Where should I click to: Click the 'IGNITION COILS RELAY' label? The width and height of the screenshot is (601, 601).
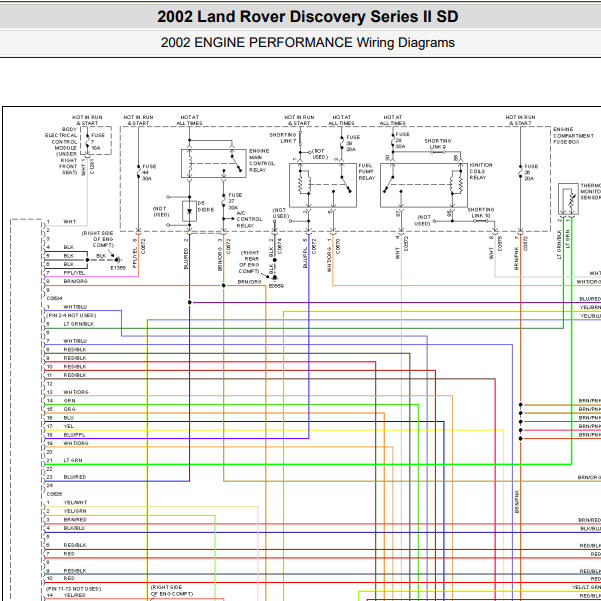point(481,171)
